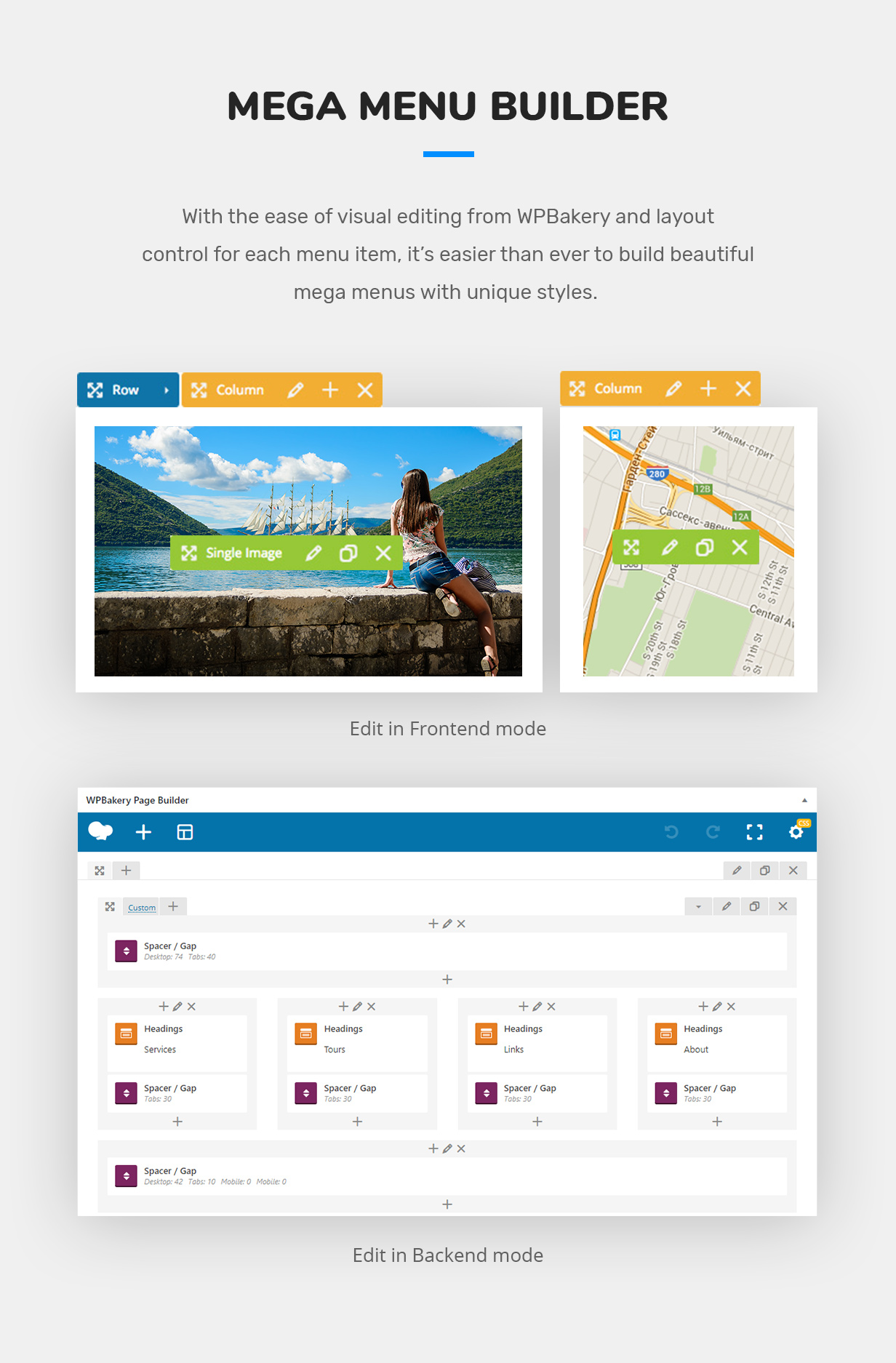Viewport: 896px width, 1363px height.
Task: Click the sailing ship photo thumbnail
Action: pyautogui.click(x=308, y=551)
